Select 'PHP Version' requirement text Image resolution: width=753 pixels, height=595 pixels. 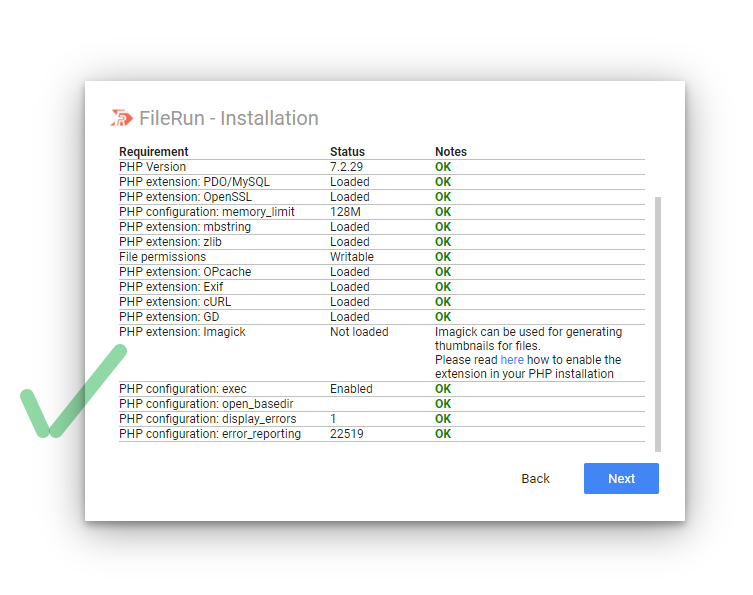[152, 167]
